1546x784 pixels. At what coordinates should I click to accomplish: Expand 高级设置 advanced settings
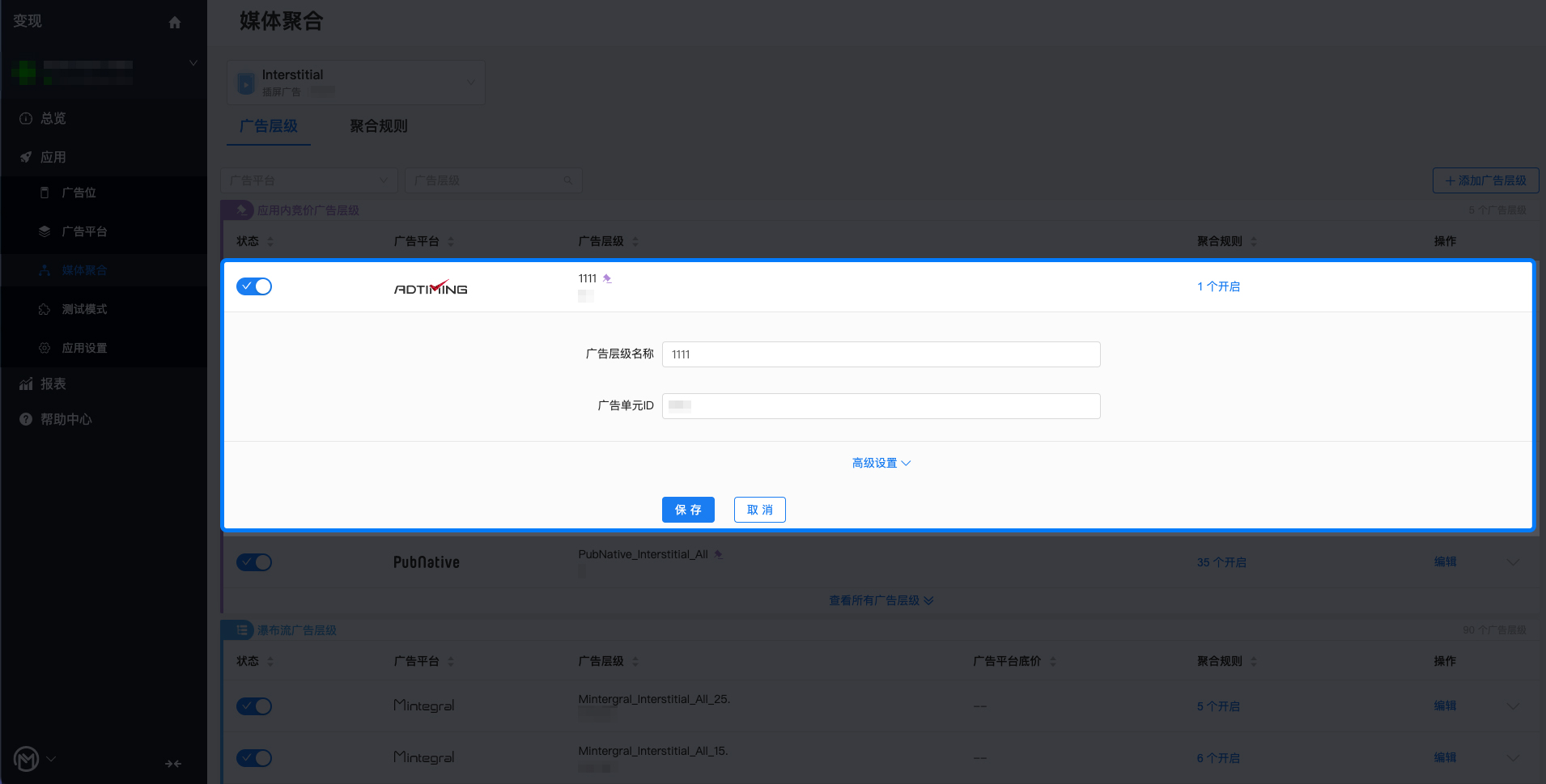click(x=881, y=463)
